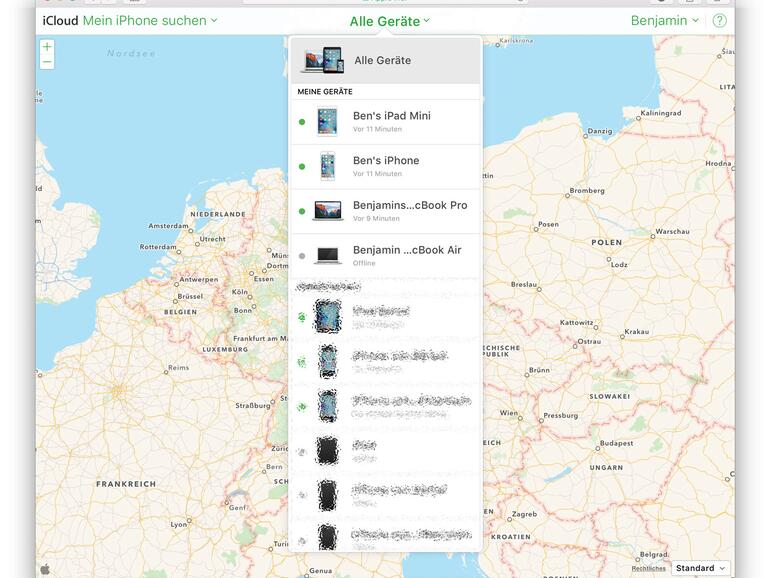Click the Ben's iPhone device thumbnail
The image size is (770, 578).
[x=328, y=166]
